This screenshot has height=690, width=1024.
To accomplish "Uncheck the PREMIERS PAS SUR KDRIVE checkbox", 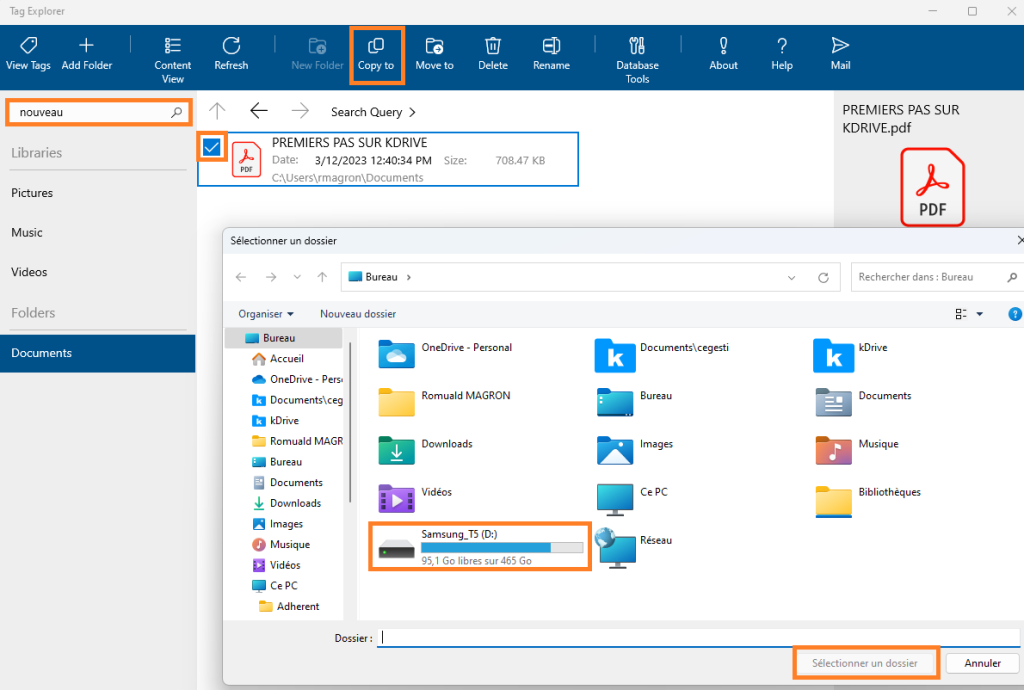I will click(212, 147).
